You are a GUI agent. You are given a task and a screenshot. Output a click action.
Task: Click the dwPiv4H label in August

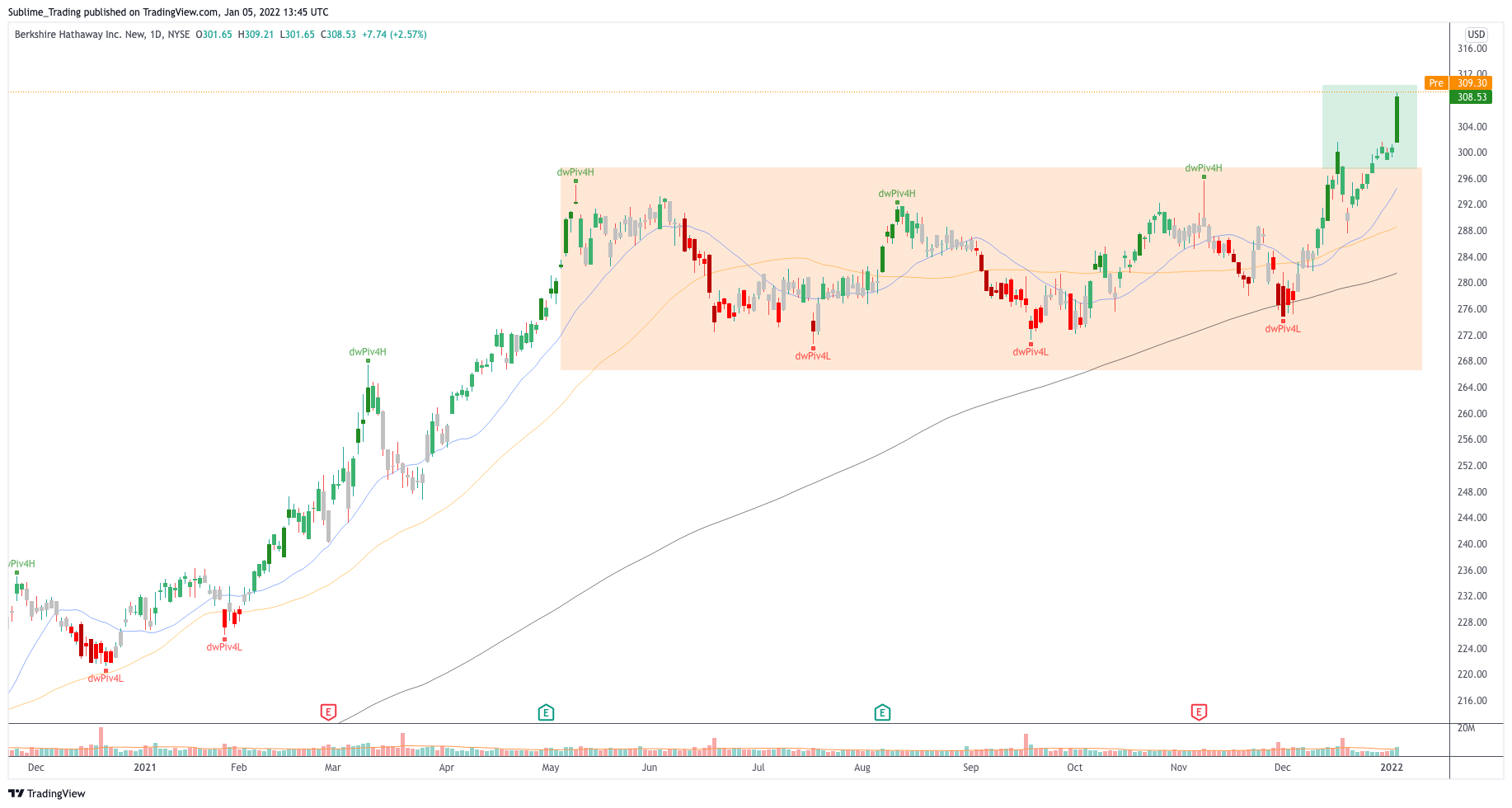(897, 194)
